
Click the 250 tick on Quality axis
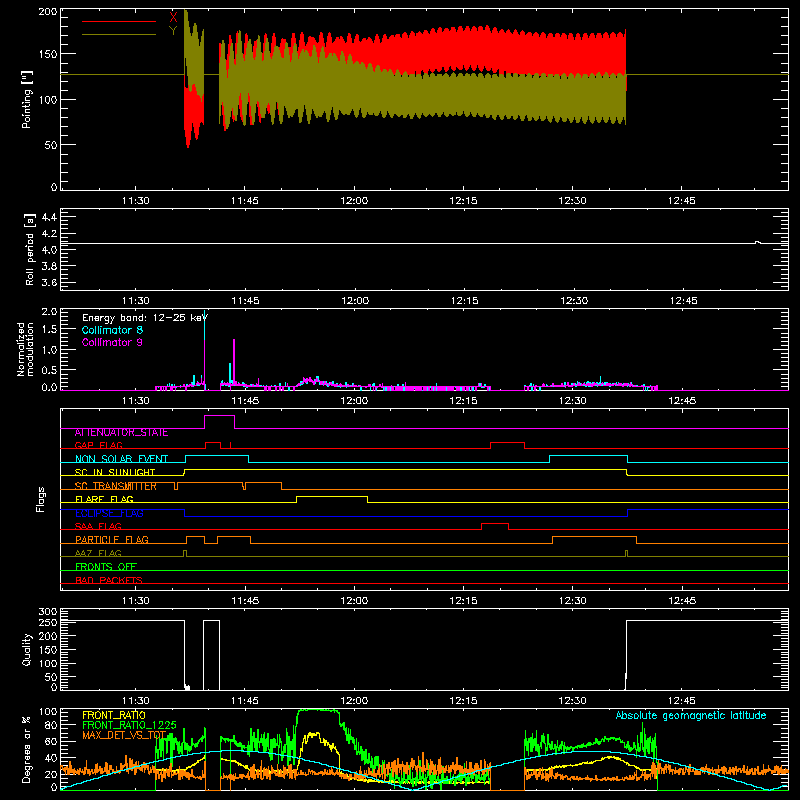coord(48,623)
